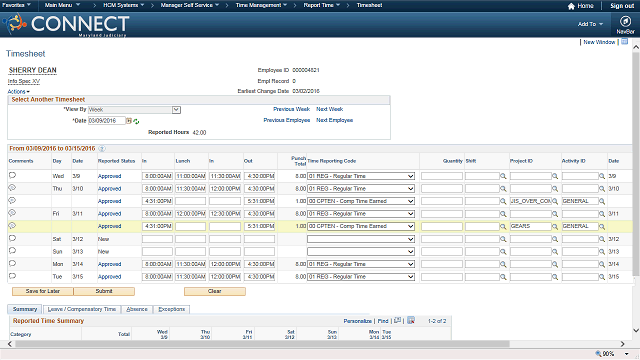The width and height of the screenshot is (640, 360).
Task: Click the Home house icon
Action: coord(571,6)
